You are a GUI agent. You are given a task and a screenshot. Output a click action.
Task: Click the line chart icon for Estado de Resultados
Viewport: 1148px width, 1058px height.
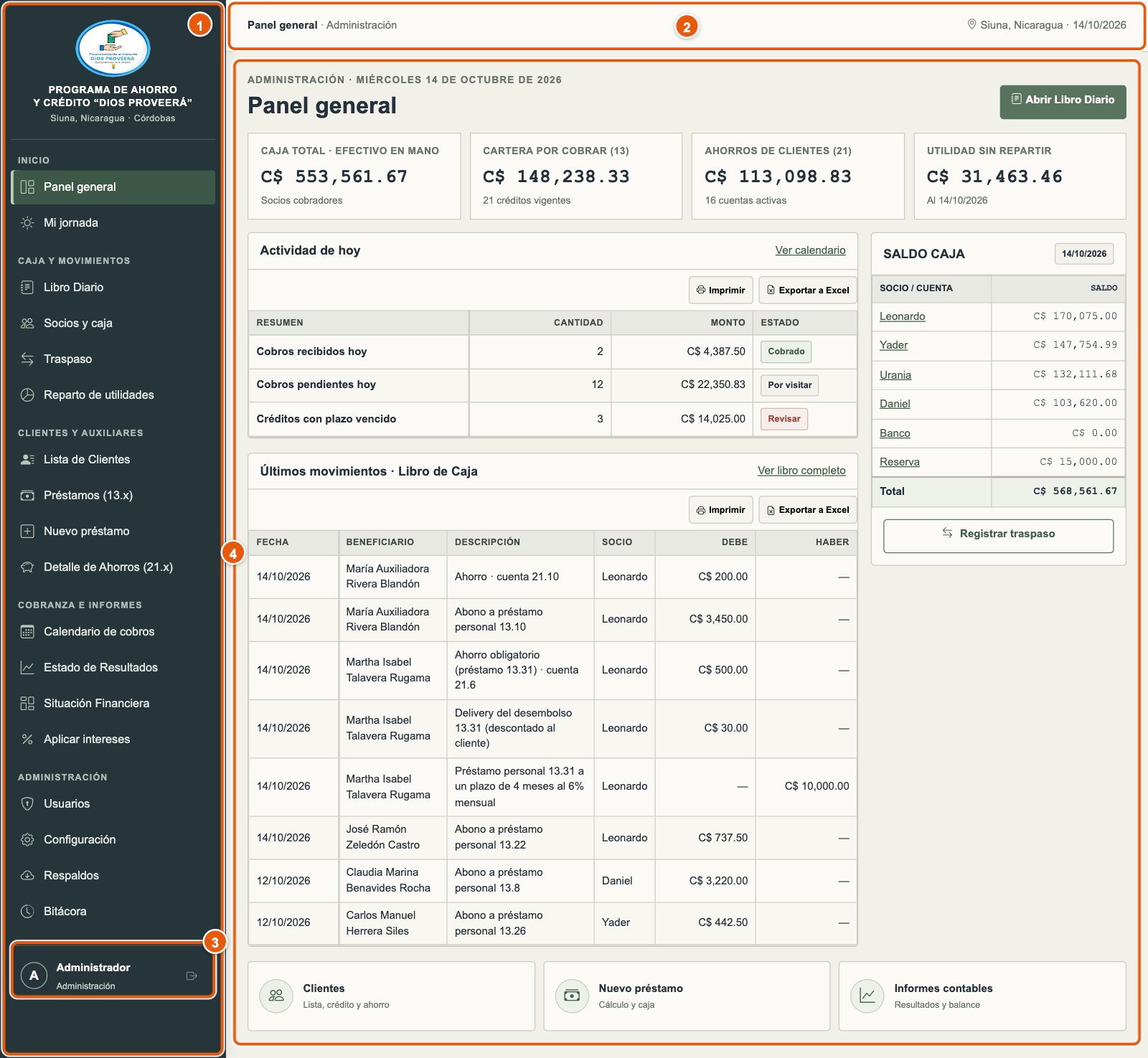tap(27, 668)
